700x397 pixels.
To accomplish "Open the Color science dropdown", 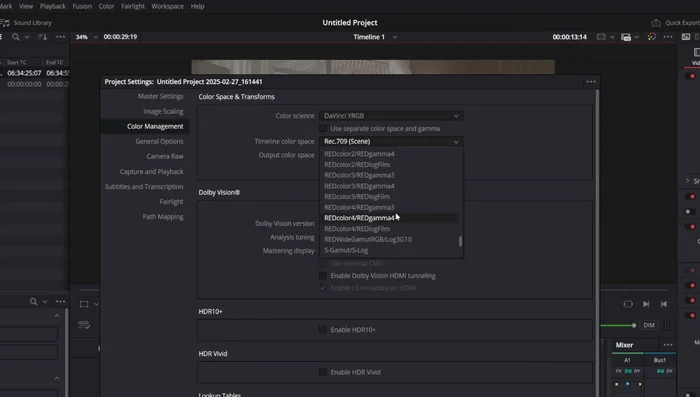I will coord(391,116).
